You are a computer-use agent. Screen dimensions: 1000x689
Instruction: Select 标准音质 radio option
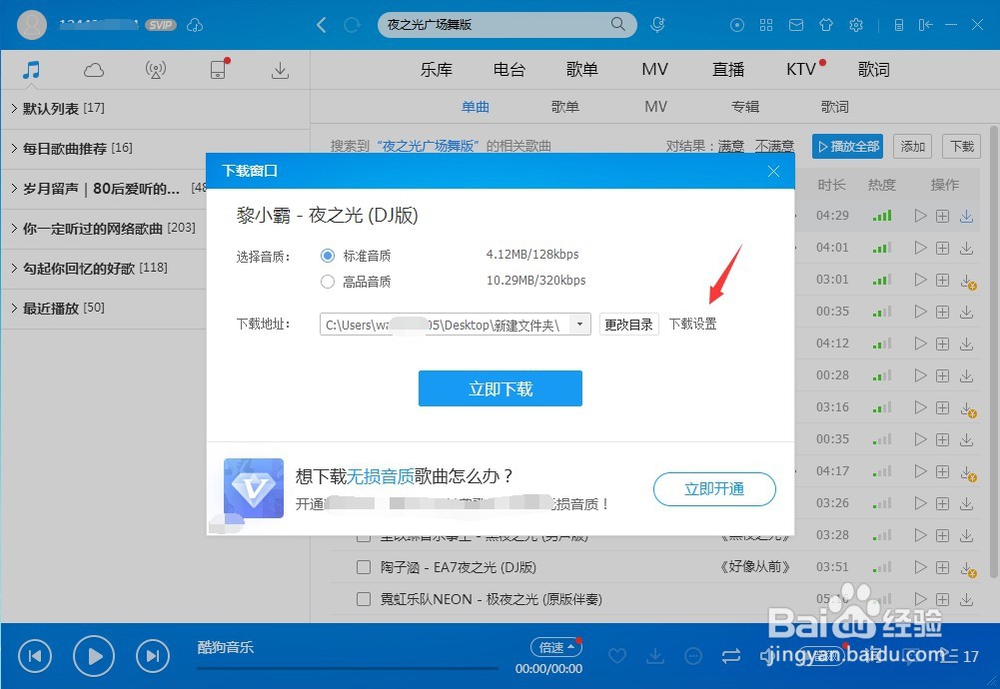point(328,256)
